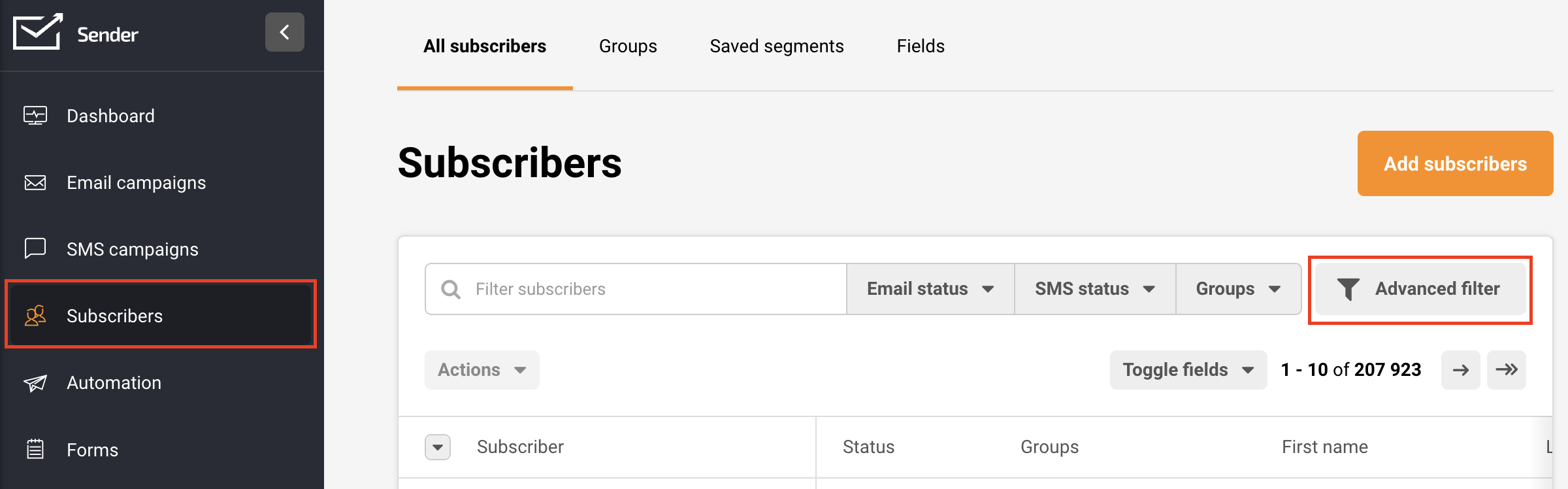This screenshot has width=1568, height=489.
Task: Open Dashboard via its monitor icon
Action: pyautogui.click(x=35, y=116)
